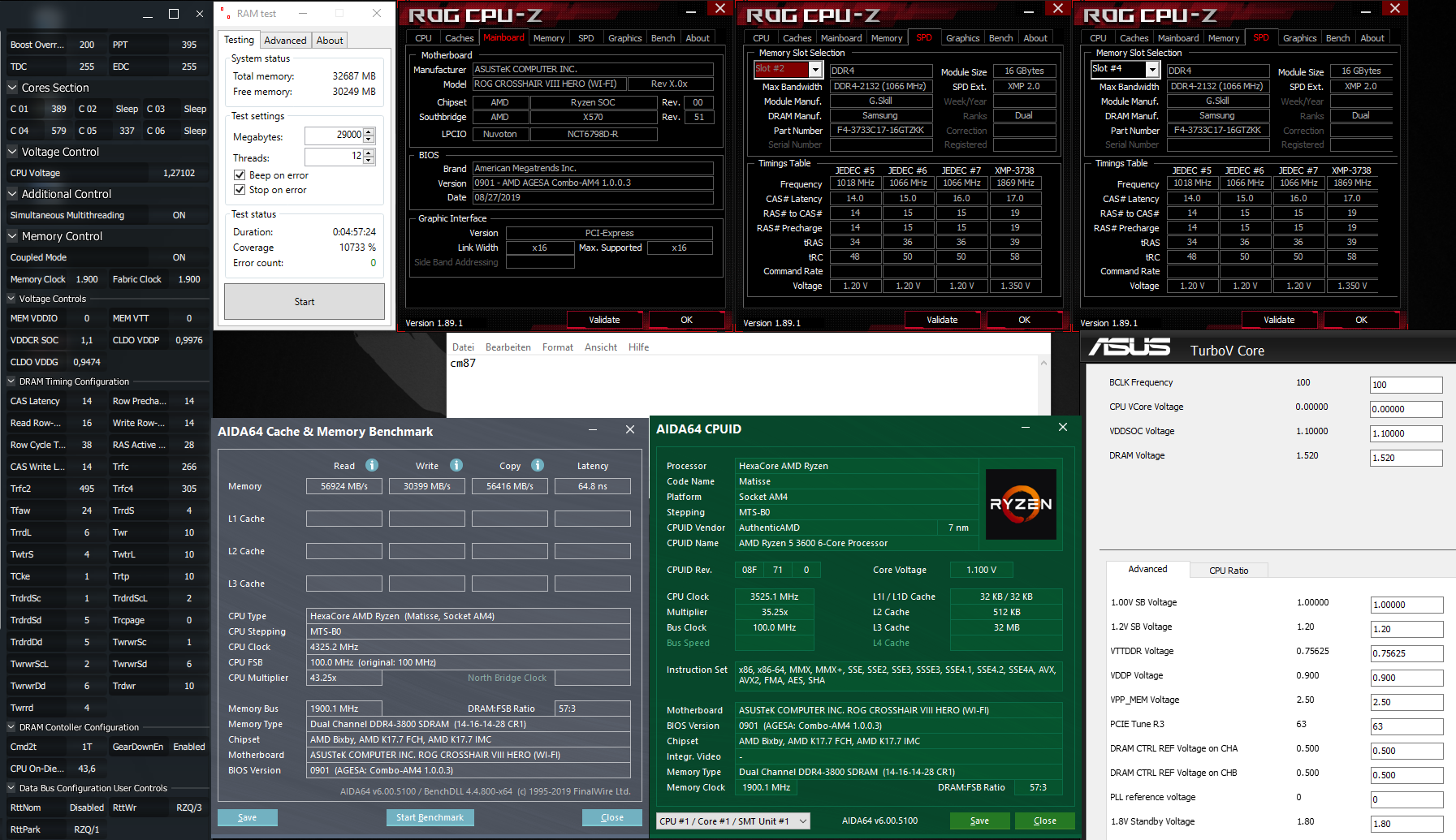Click the info icon next to Read
1456x840 pixels.
click(x=372, y=465)
